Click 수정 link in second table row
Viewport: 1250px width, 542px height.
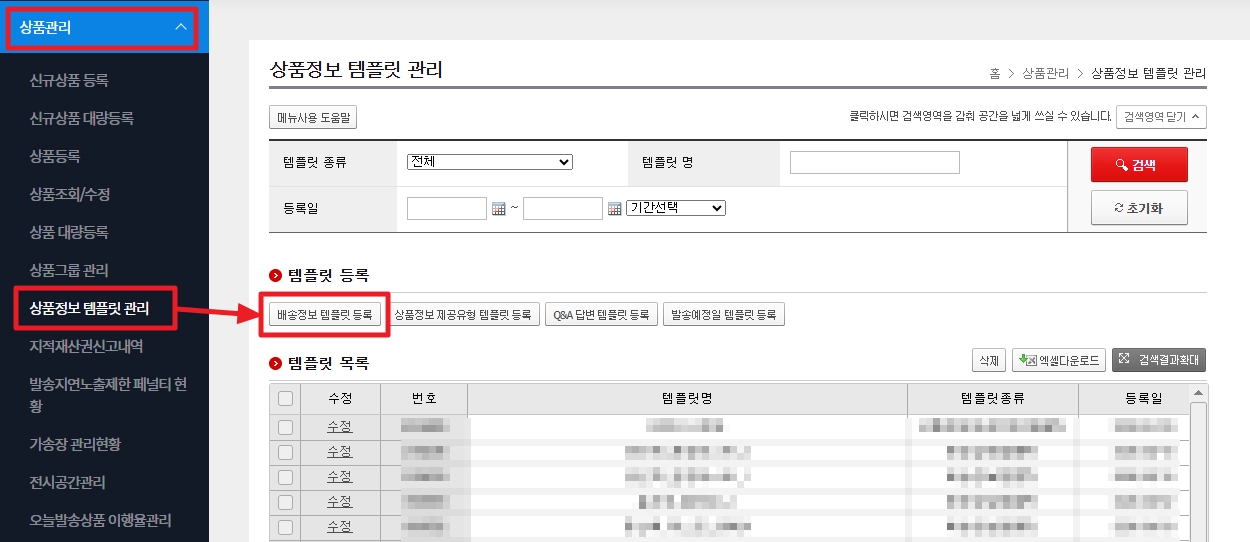click(340, 452)
